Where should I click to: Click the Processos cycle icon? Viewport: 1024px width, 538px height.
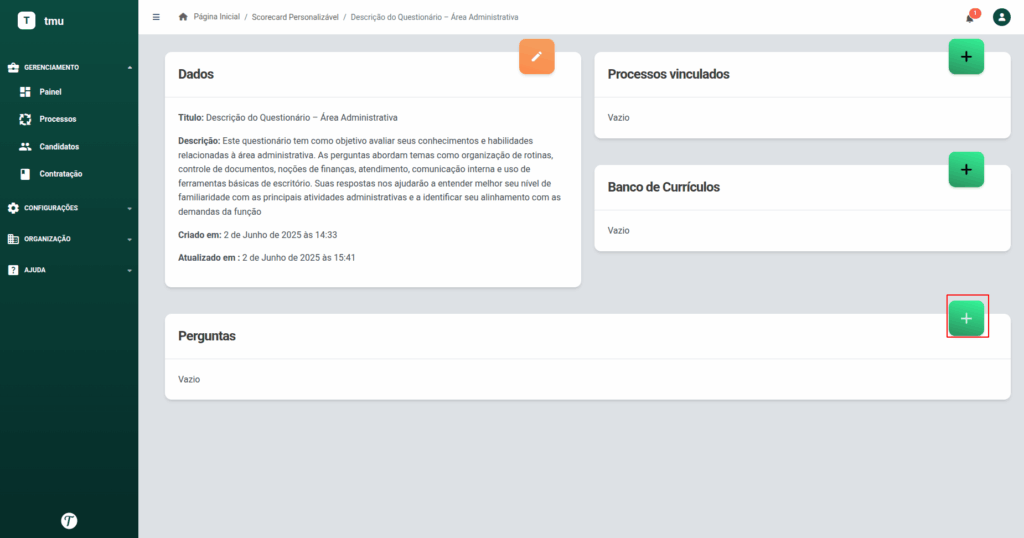point(25,119)
